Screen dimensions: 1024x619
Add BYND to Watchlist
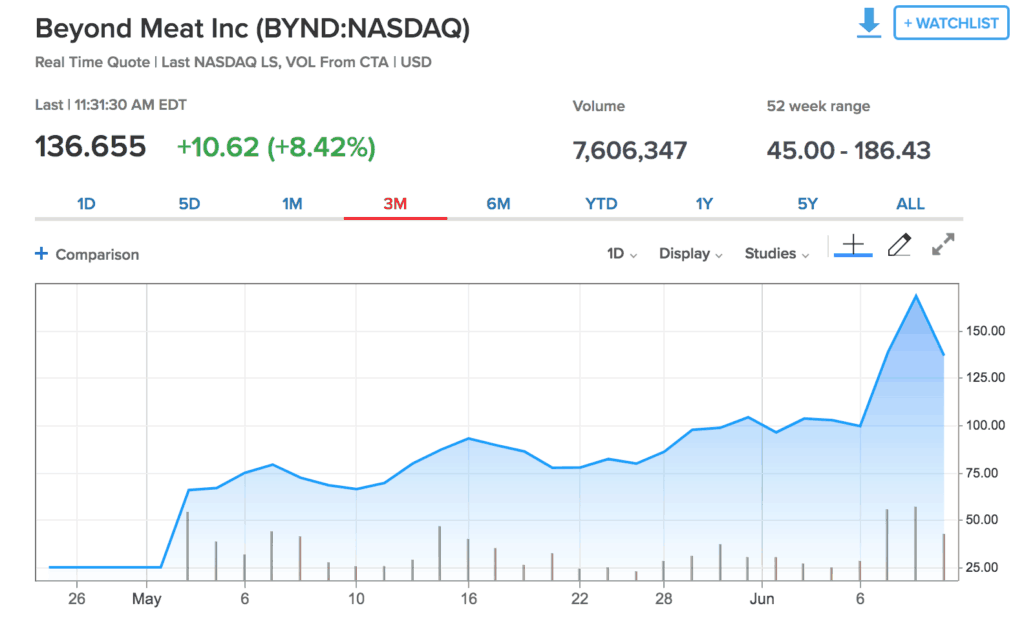pos(950,23)
